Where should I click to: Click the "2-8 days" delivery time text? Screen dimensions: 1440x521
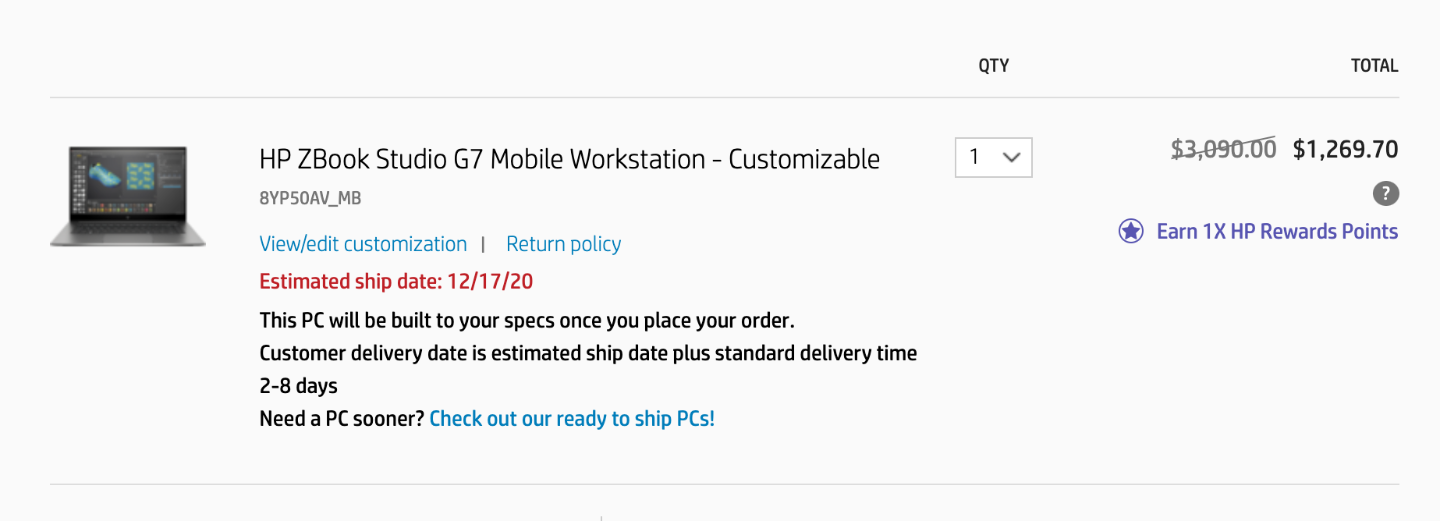tap(298, 386)
